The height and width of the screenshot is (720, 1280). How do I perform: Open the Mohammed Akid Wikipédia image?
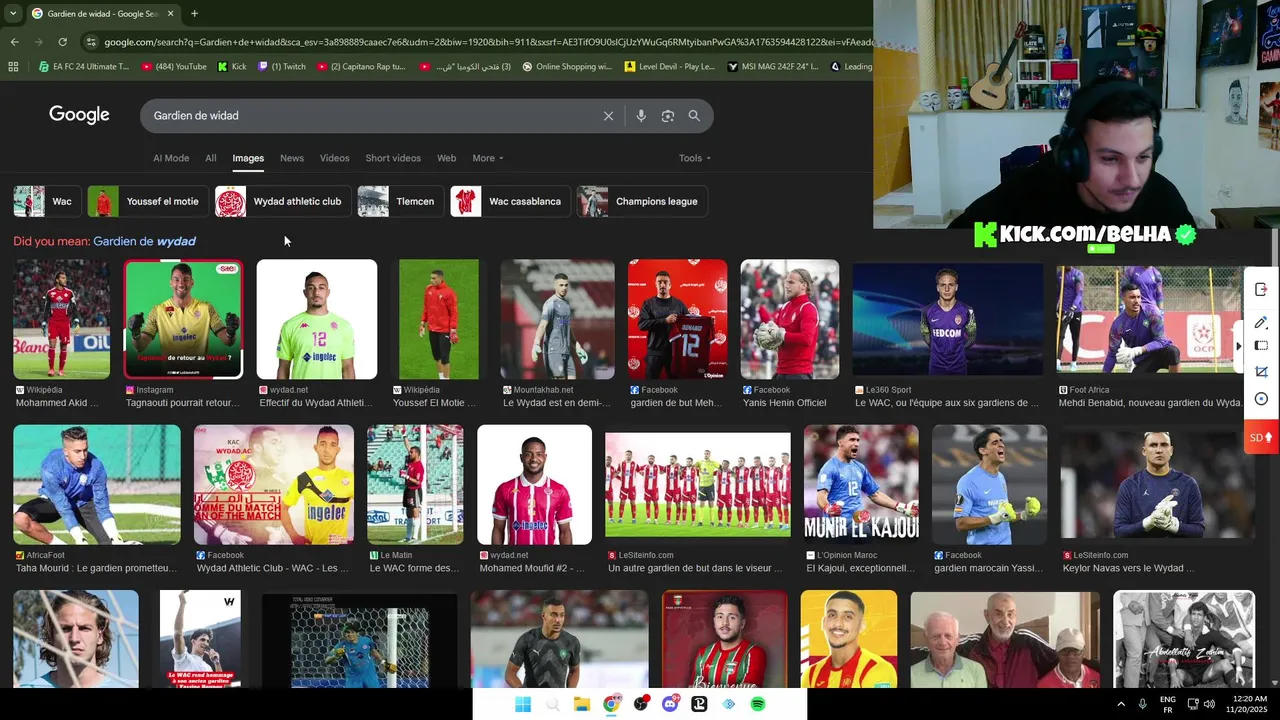(x=61, y=319)
